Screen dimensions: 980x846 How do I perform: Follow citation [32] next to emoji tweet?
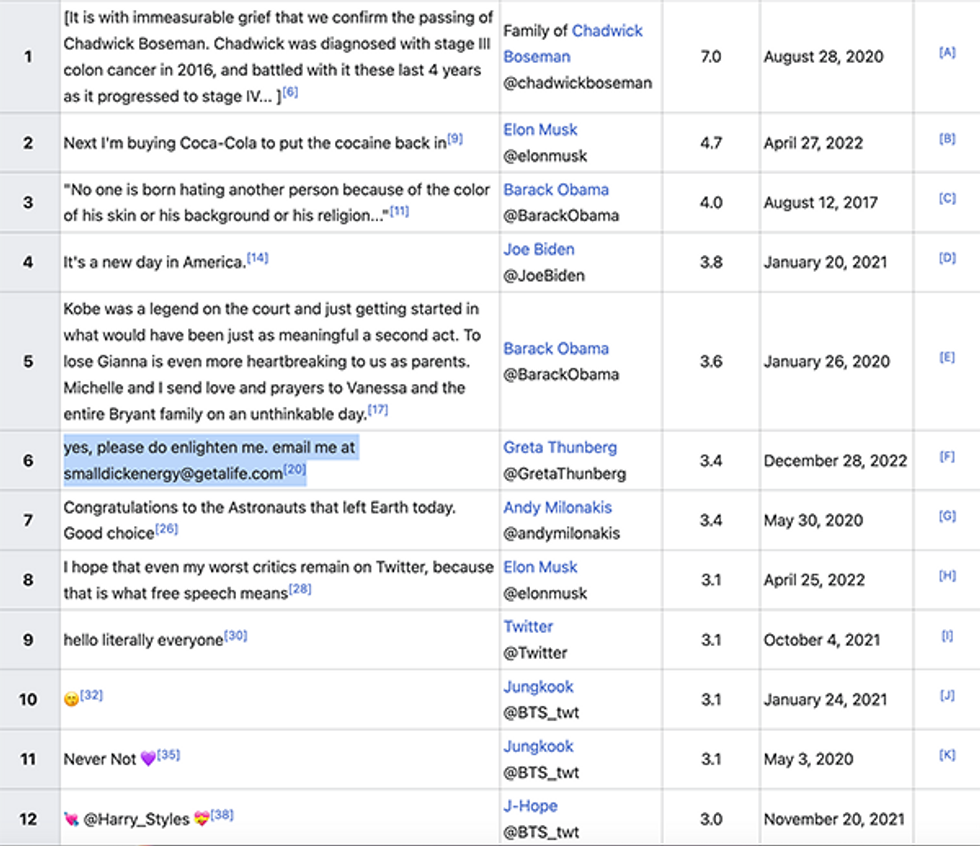[91, 695]
